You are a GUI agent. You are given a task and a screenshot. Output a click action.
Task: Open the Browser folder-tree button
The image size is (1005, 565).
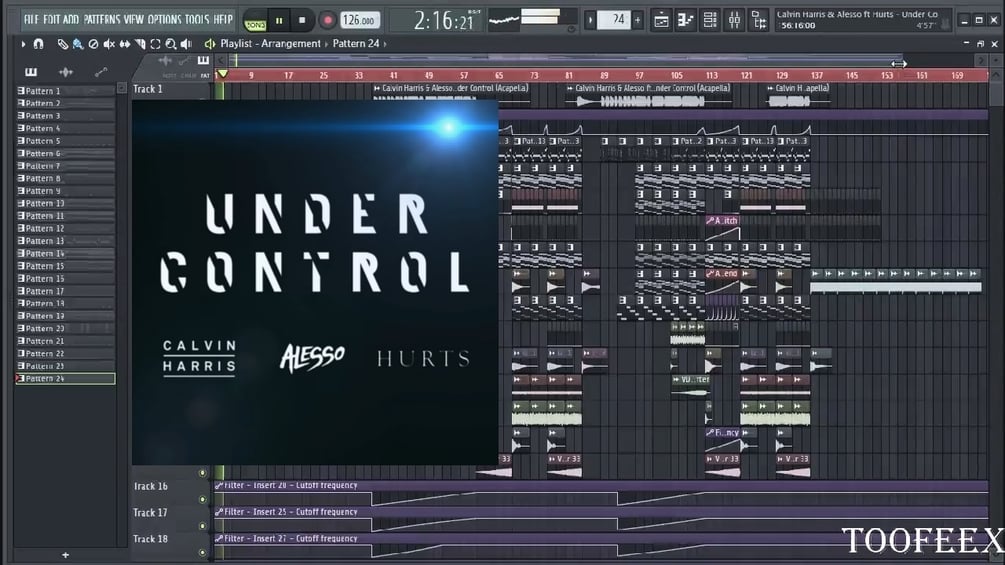click(759, 20)
